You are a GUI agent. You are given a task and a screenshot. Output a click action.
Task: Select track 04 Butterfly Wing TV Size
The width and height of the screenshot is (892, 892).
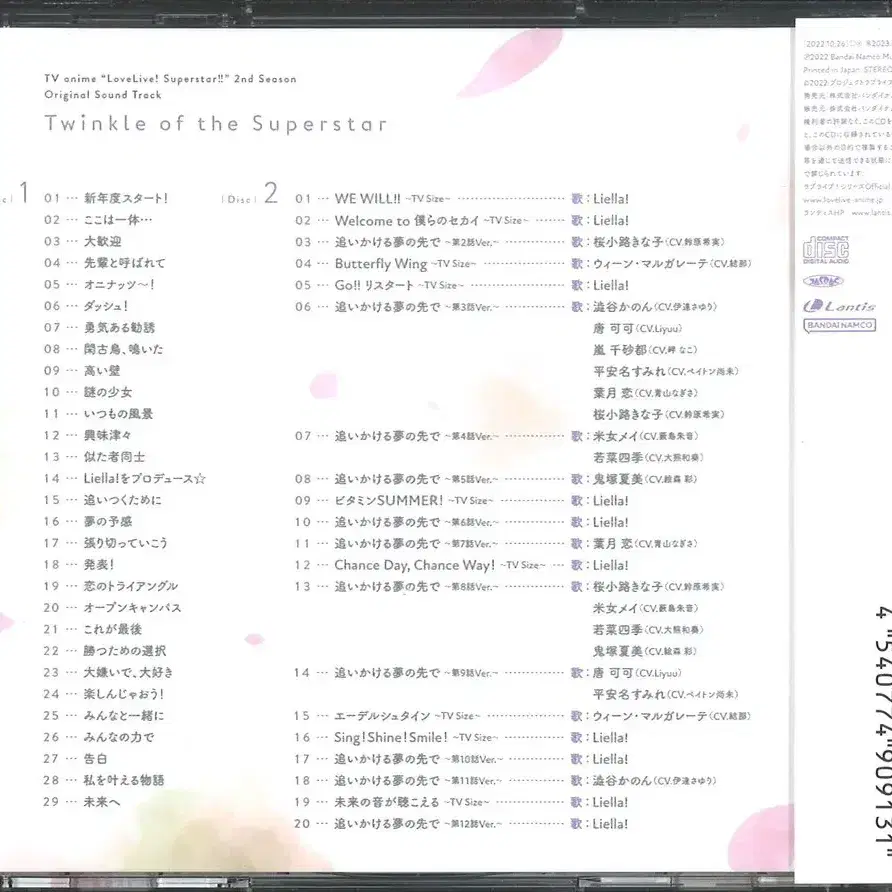tap(523, 263)
